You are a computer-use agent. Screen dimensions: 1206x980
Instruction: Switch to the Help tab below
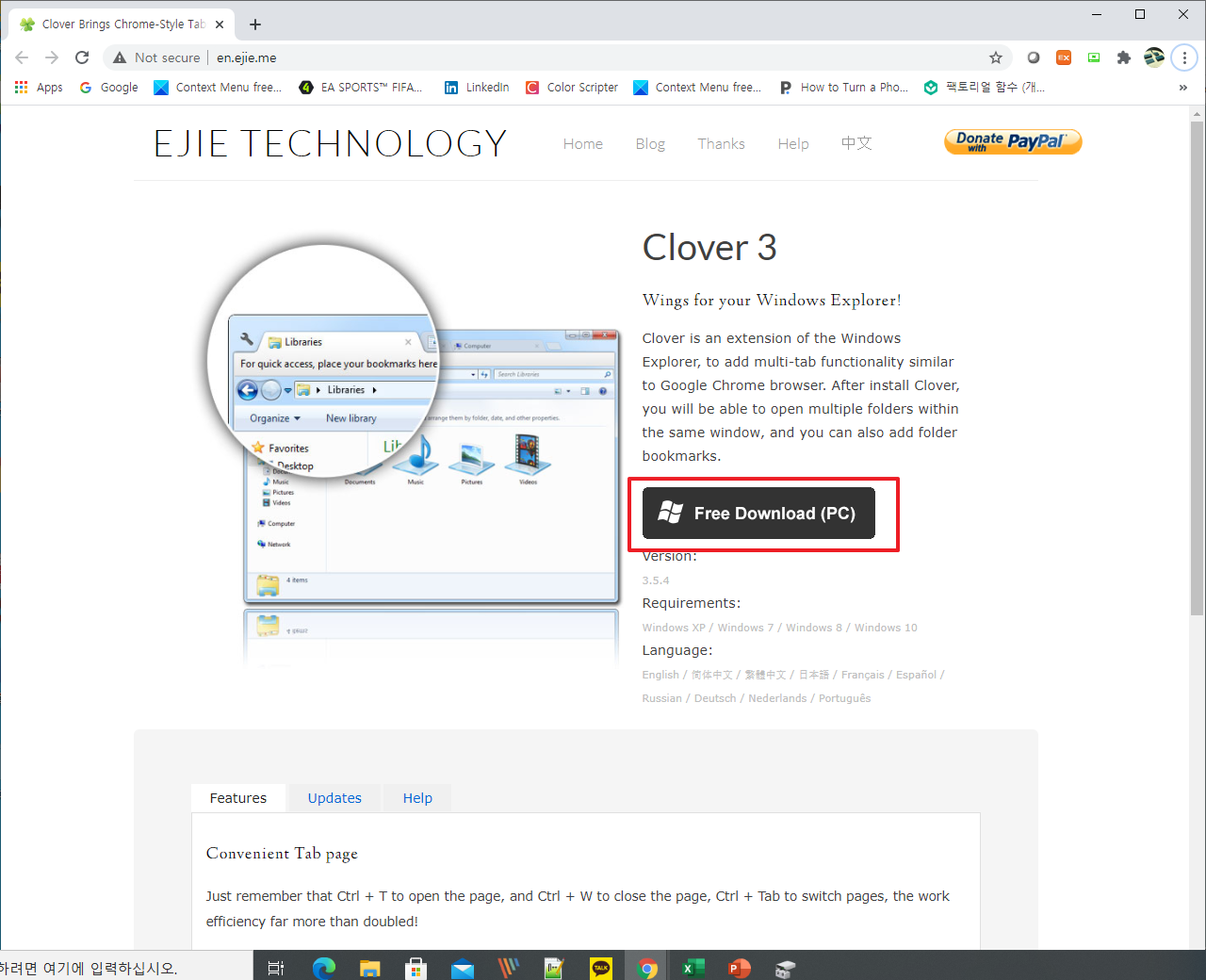point(417,798)
